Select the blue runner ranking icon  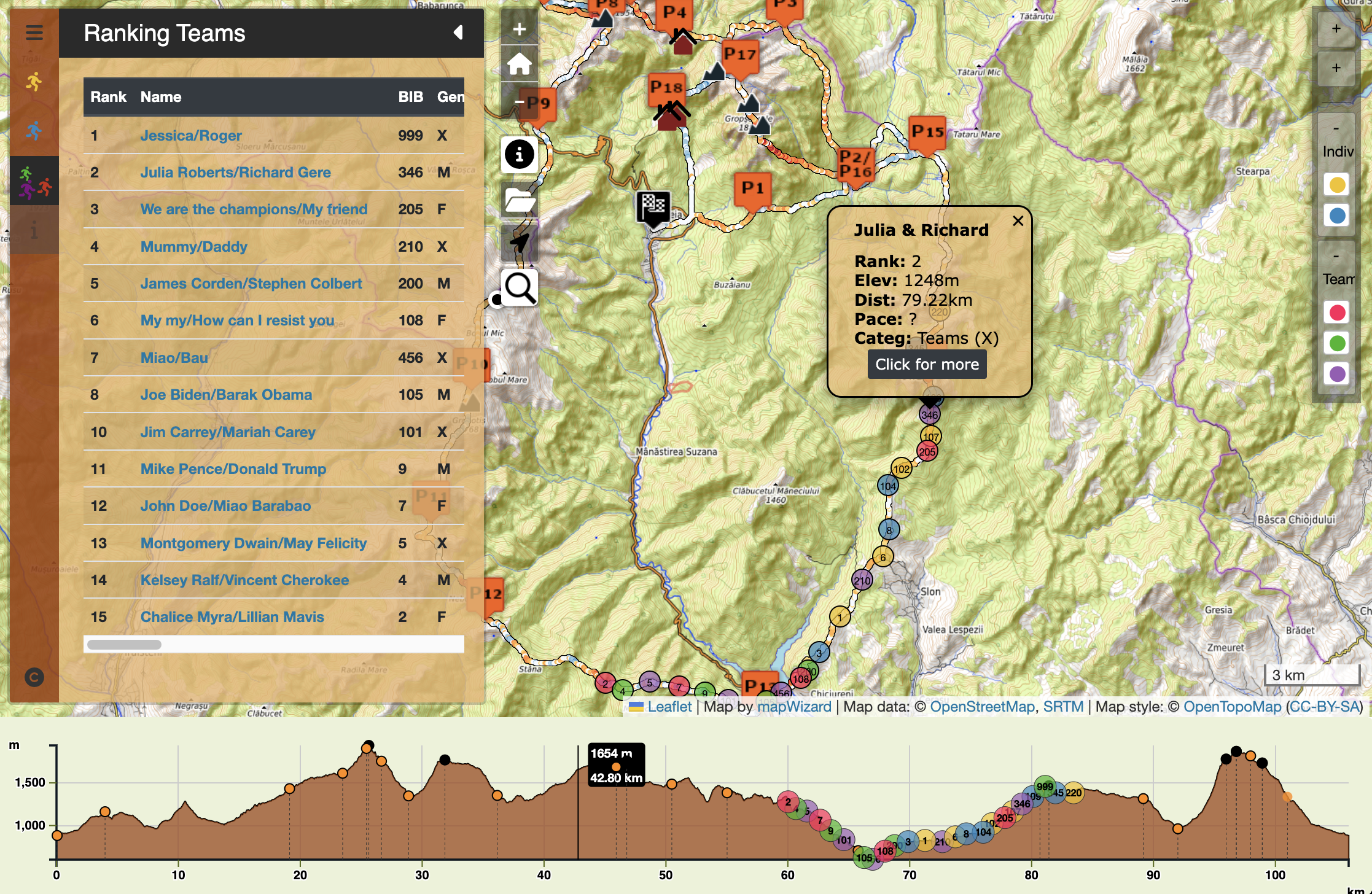[34, 130]
